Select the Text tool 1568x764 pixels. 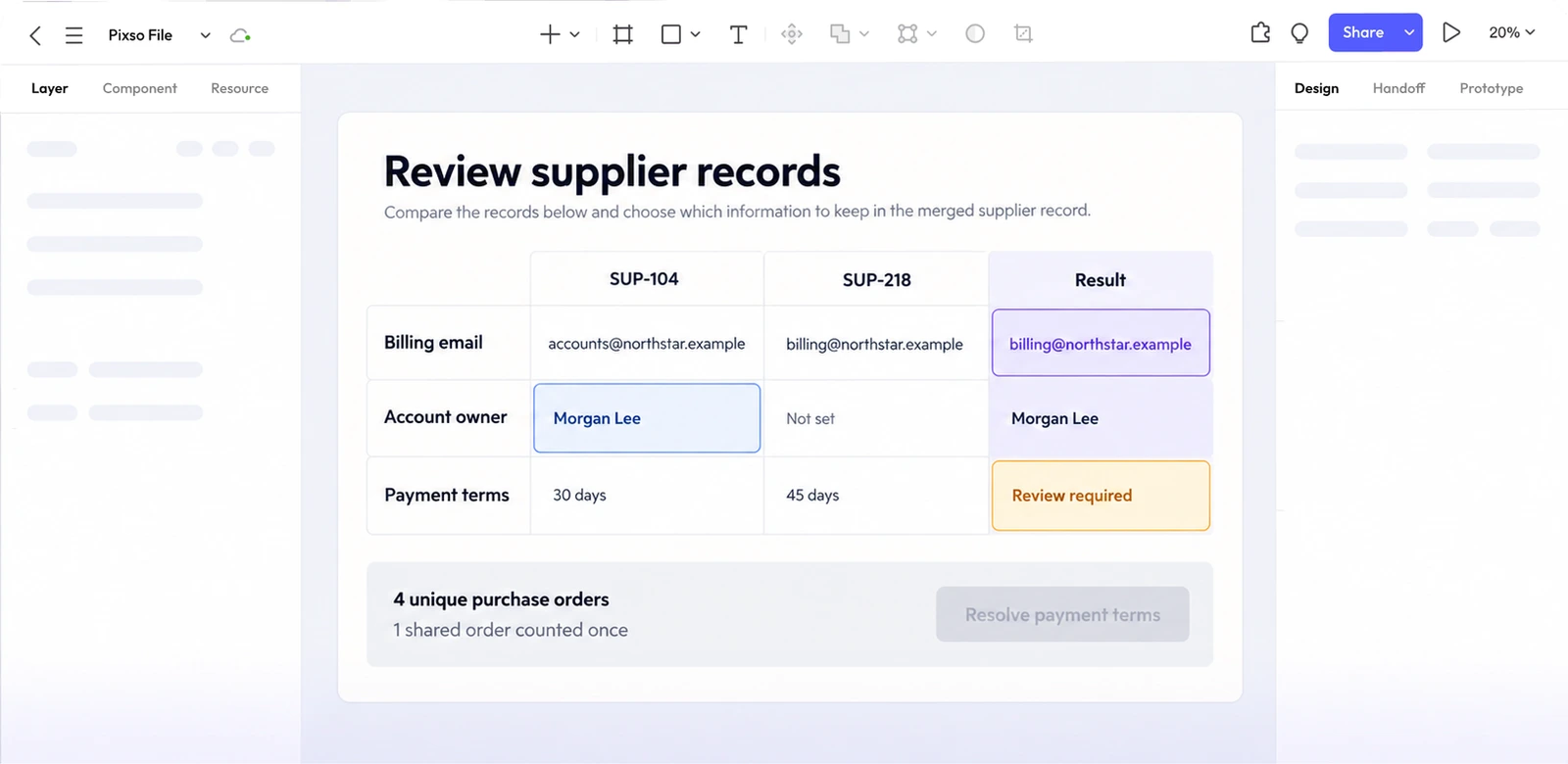(x=739, y=34)
